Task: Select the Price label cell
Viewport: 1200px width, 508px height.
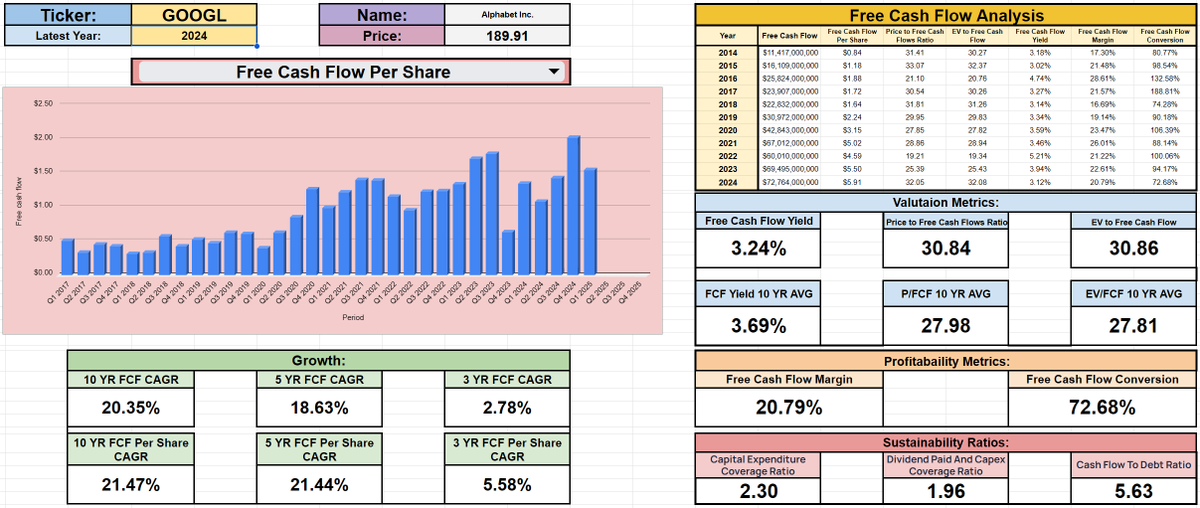Action: coord(382,36)
